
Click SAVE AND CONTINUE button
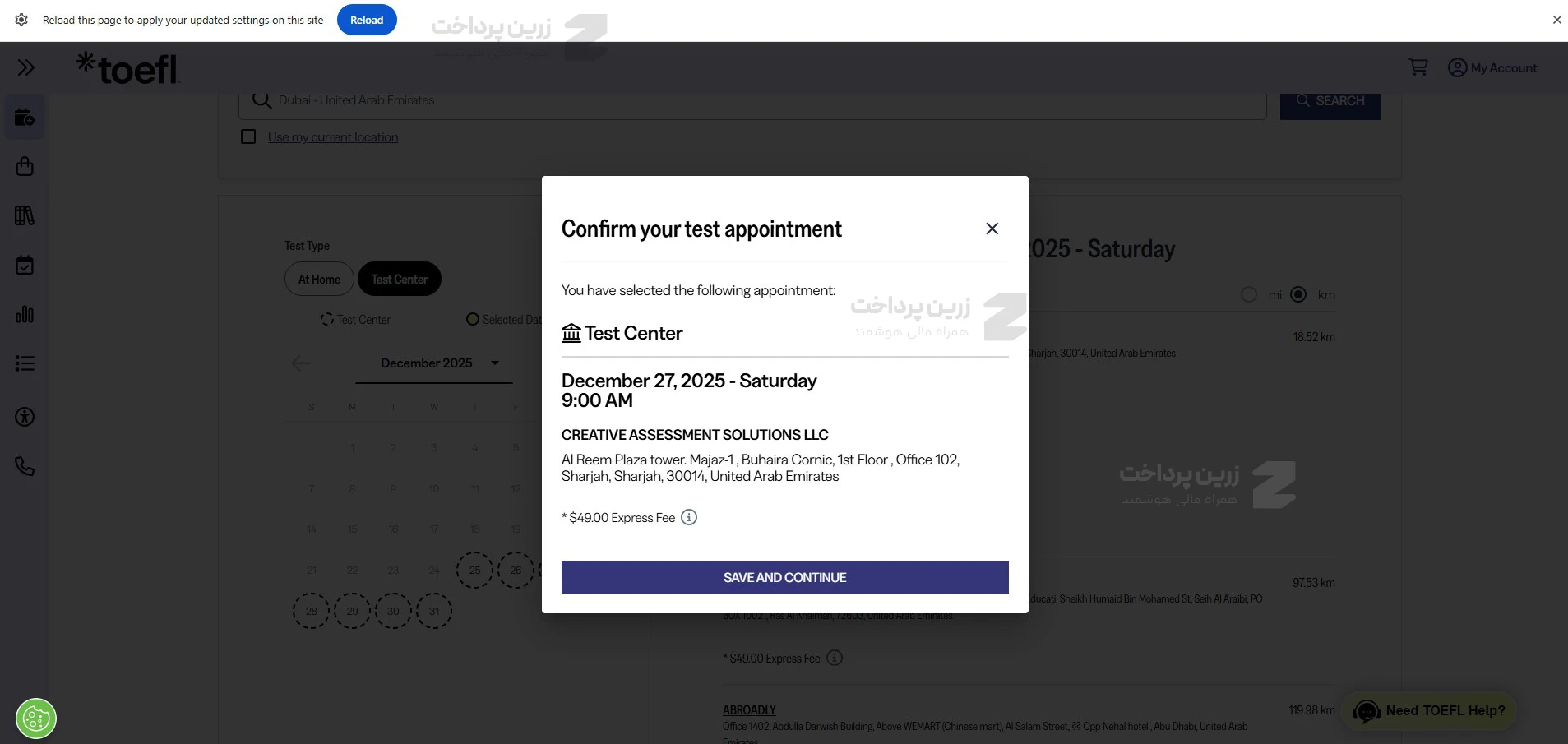tap(784, 577)
